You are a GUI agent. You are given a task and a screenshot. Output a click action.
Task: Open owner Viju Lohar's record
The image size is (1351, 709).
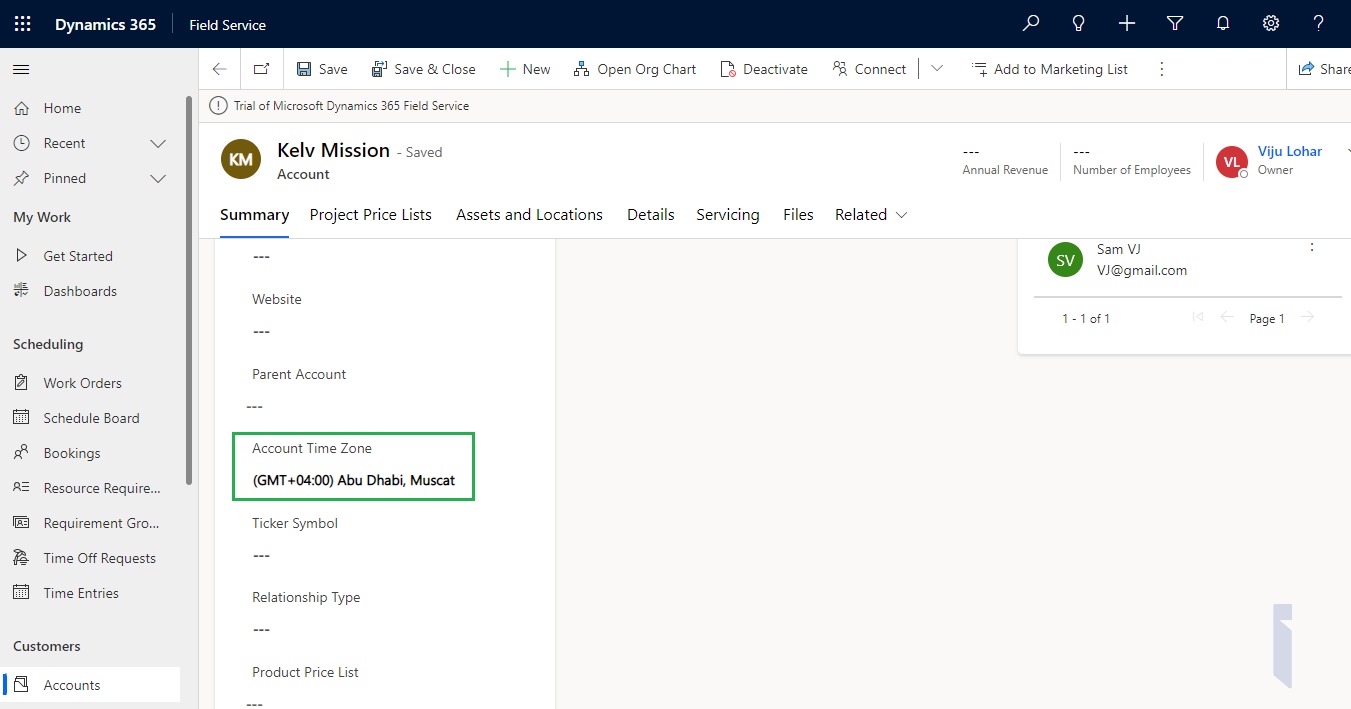1289,151
